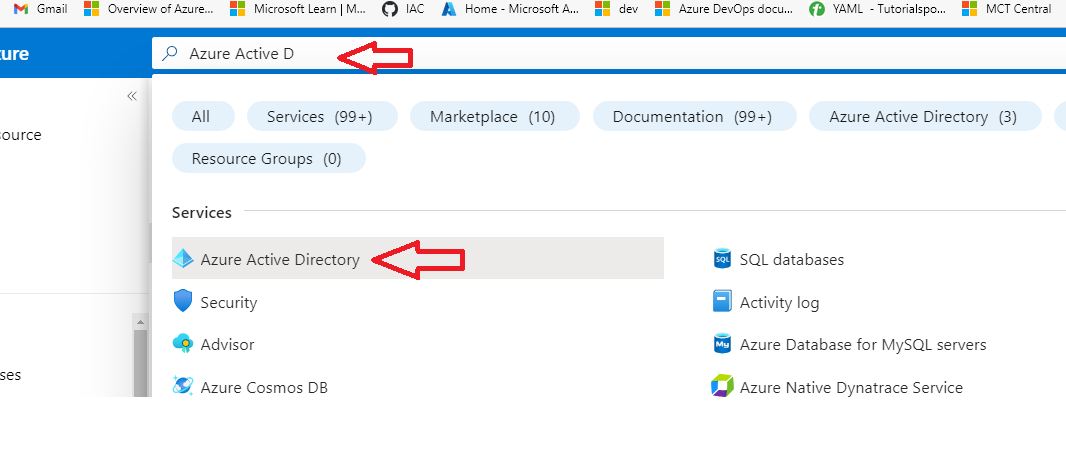The height and width of the screenshot is (474, 1066).
Task: Click the Azure Native Dynatrace icon
Action: [x=722, y=387]
